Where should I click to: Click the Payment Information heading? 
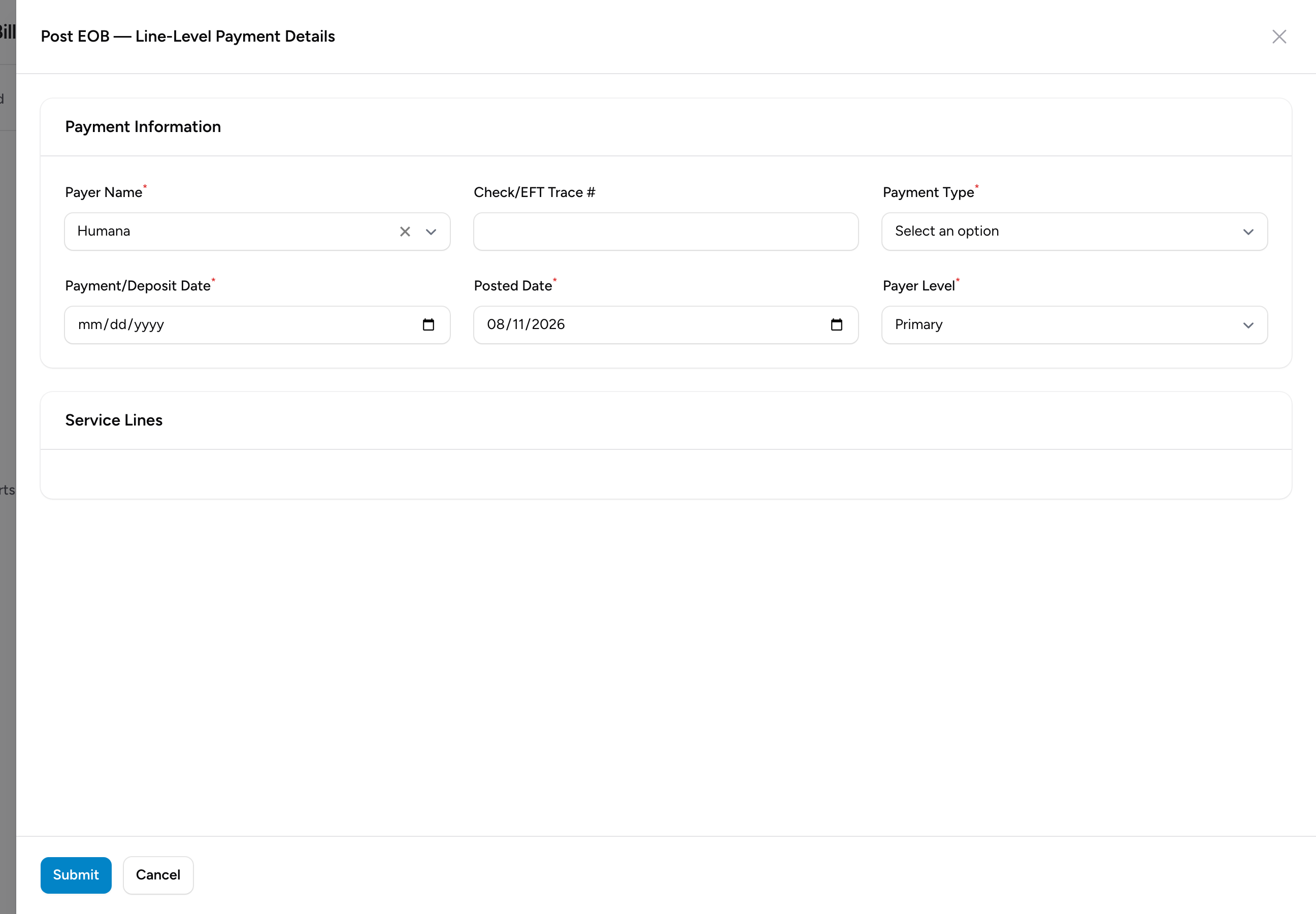pyautogui.click(x=143, y=126)
